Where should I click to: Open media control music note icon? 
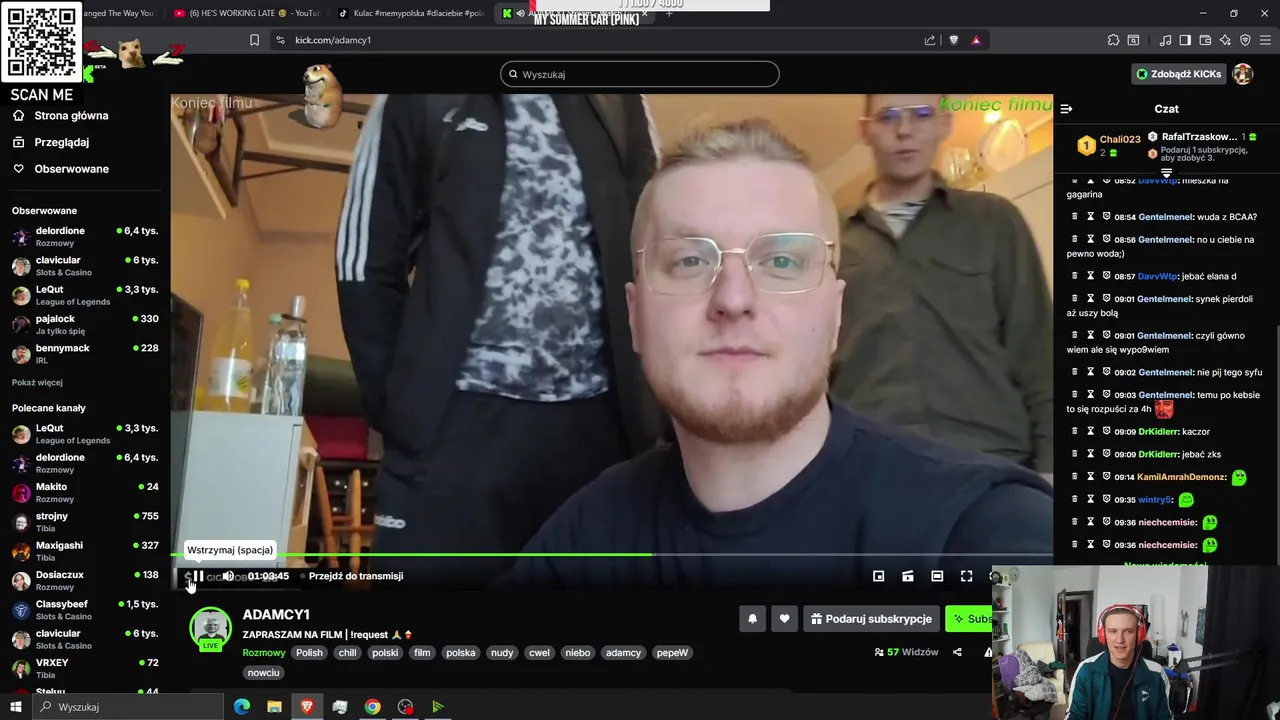point(1165,40)
